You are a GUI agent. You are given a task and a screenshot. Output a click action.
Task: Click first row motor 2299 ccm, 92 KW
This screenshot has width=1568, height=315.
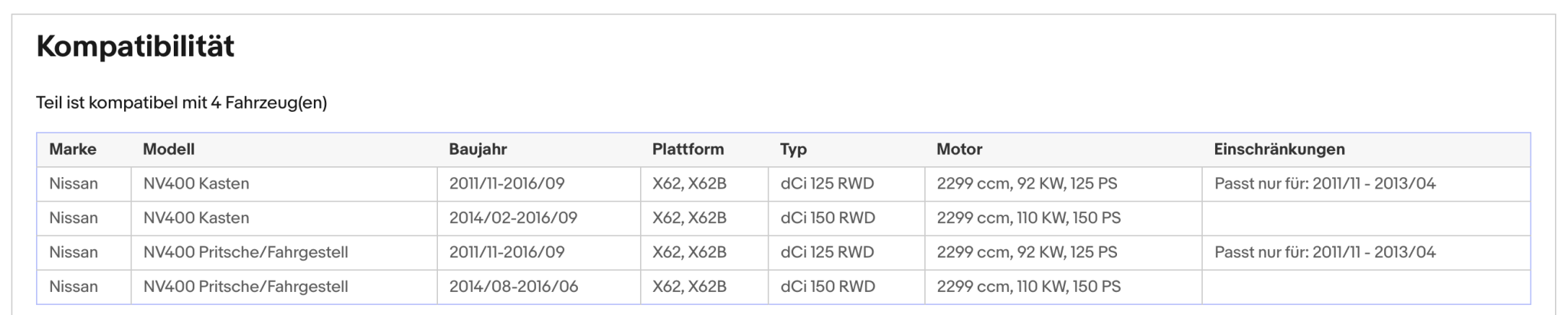click(x=1027, y=184)
